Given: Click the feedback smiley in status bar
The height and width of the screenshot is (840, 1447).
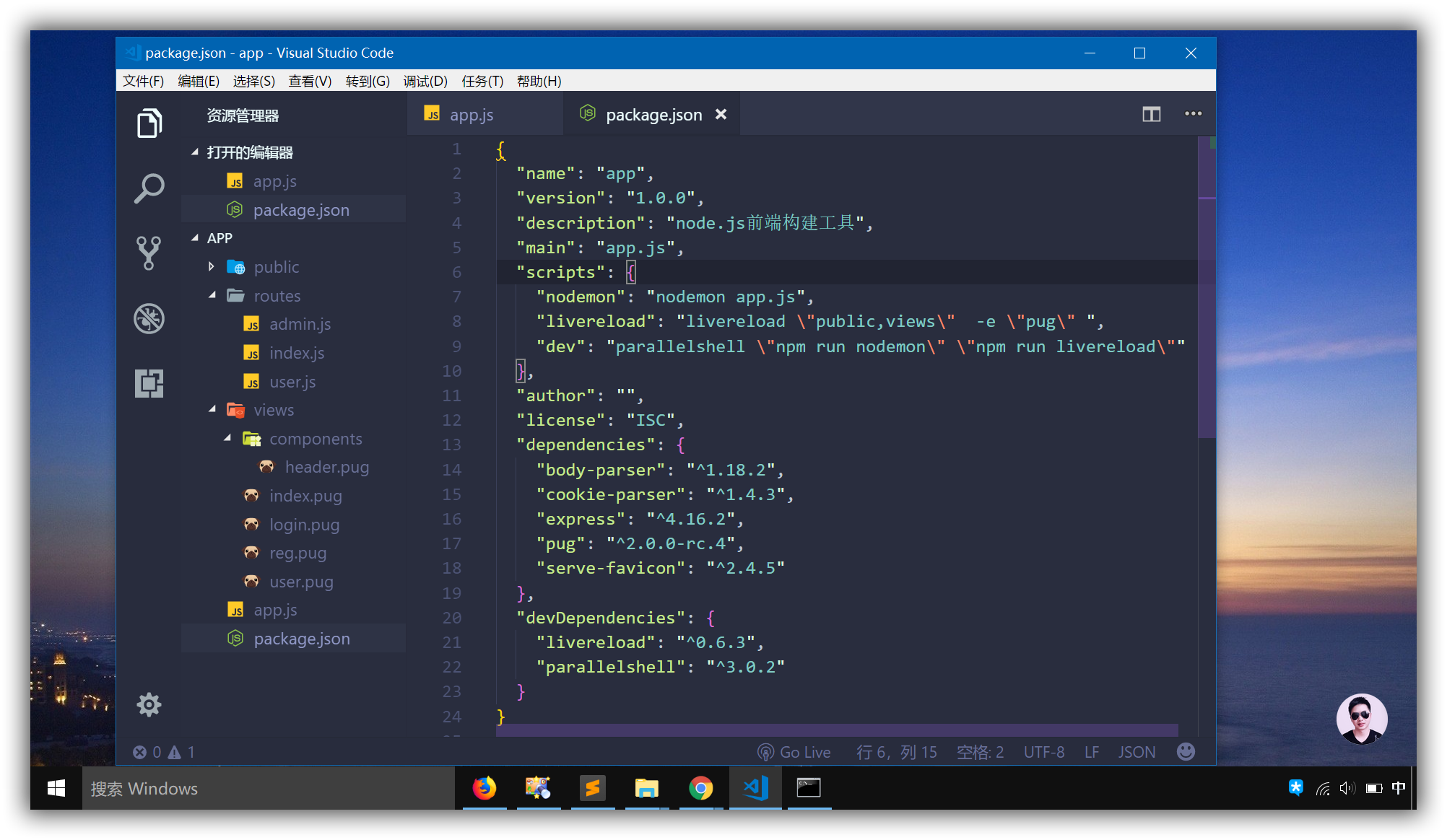Looking at the screenshot, I should [1186, 752].
